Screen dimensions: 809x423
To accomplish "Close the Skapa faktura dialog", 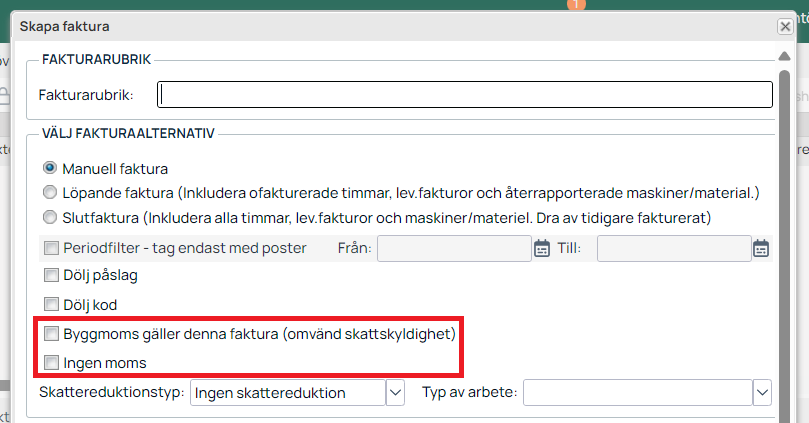I will click(785, 26).
